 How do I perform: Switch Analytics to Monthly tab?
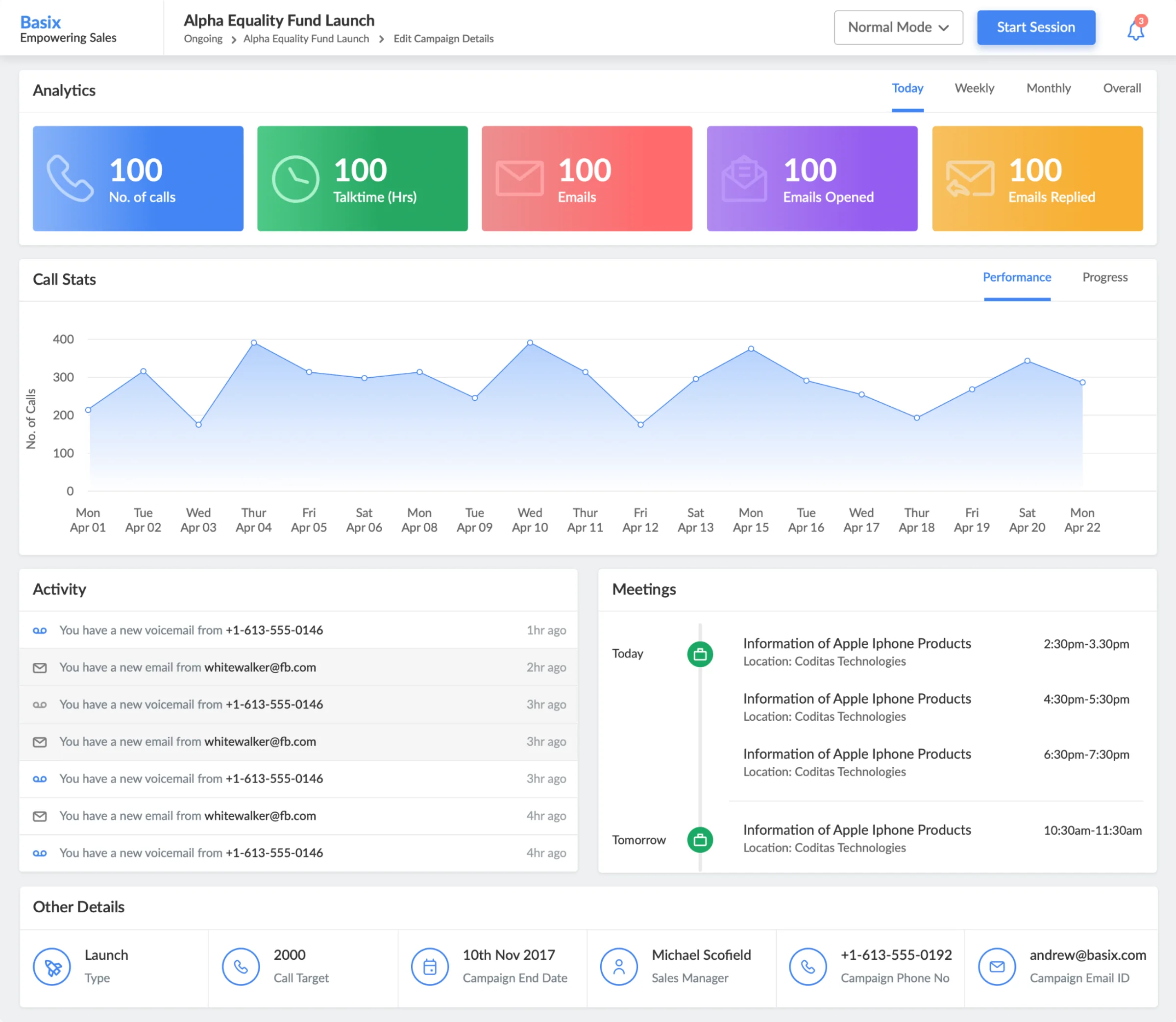click(1048, 88)
